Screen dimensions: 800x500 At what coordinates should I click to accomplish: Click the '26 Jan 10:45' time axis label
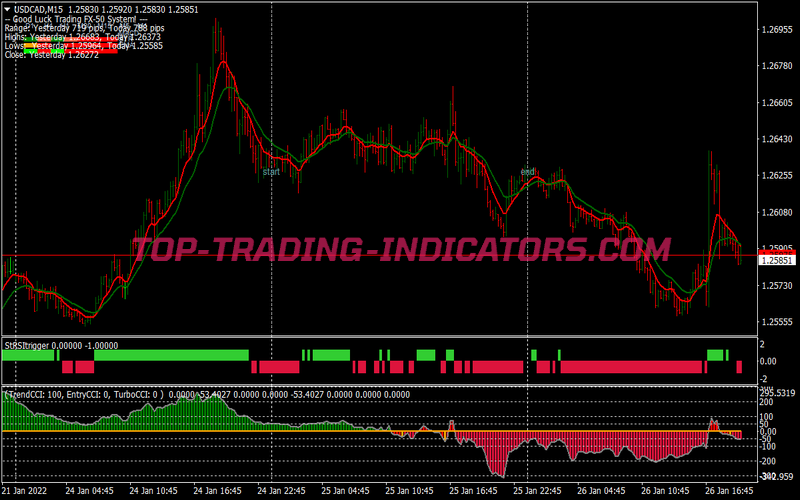point(665,491)
